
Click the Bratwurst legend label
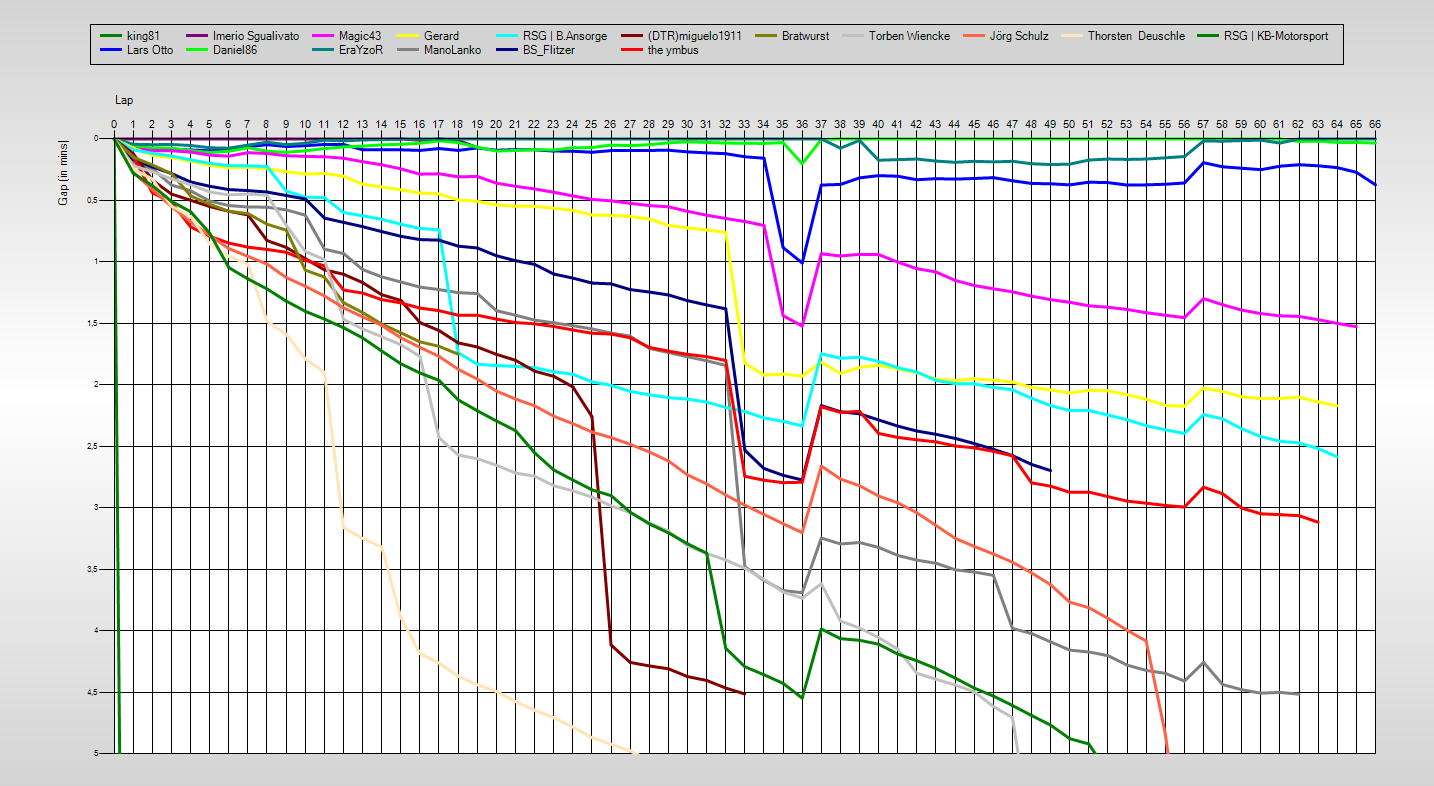[x=805, y=36]
